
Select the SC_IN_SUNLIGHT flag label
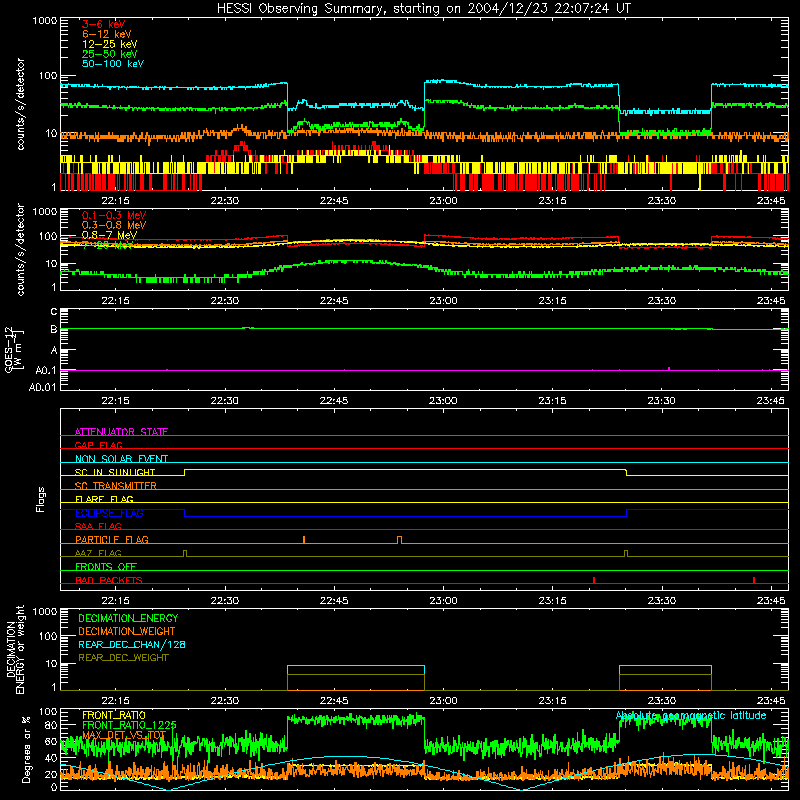(115, 472)
